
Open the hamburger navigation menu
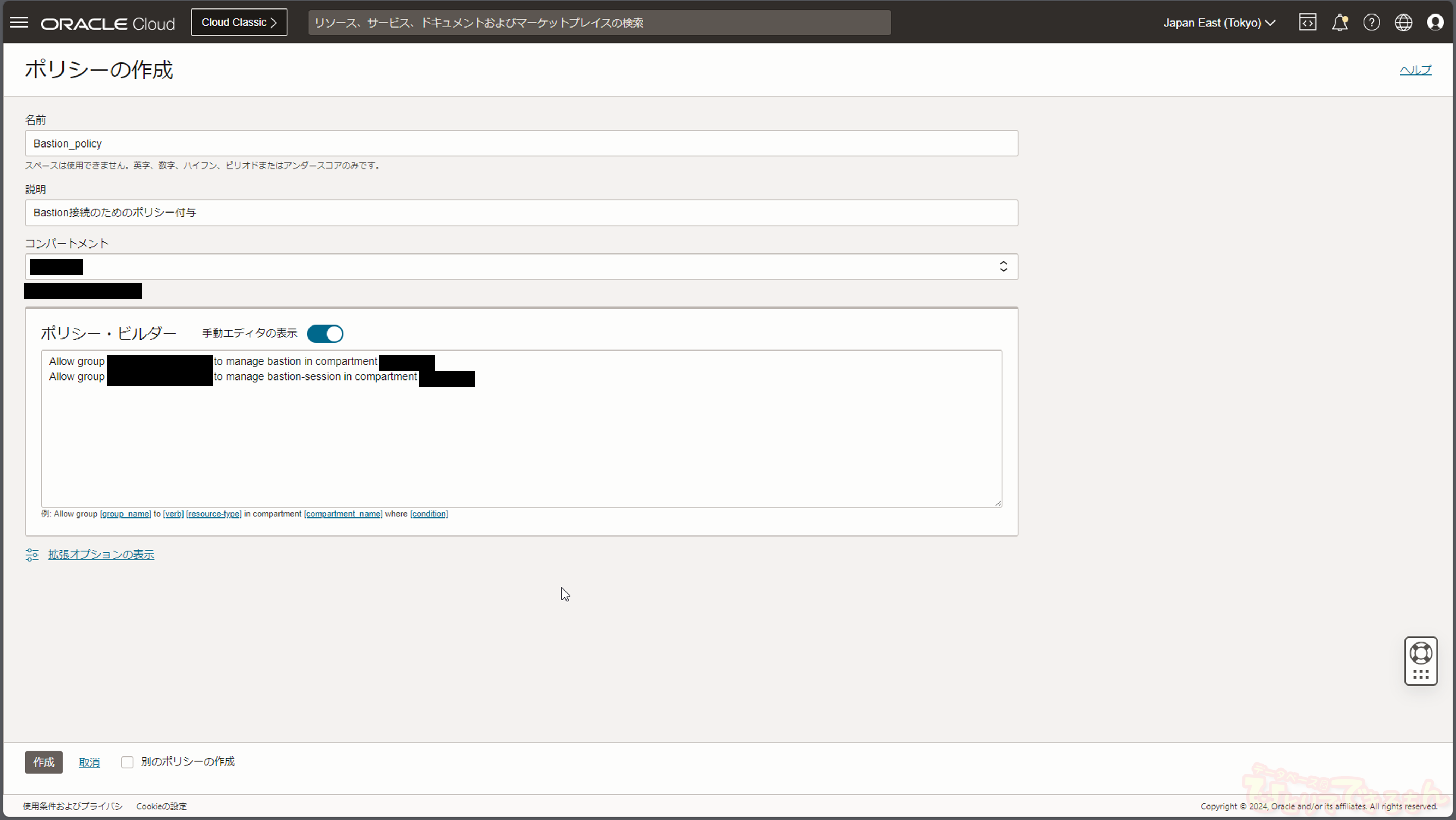19,23
